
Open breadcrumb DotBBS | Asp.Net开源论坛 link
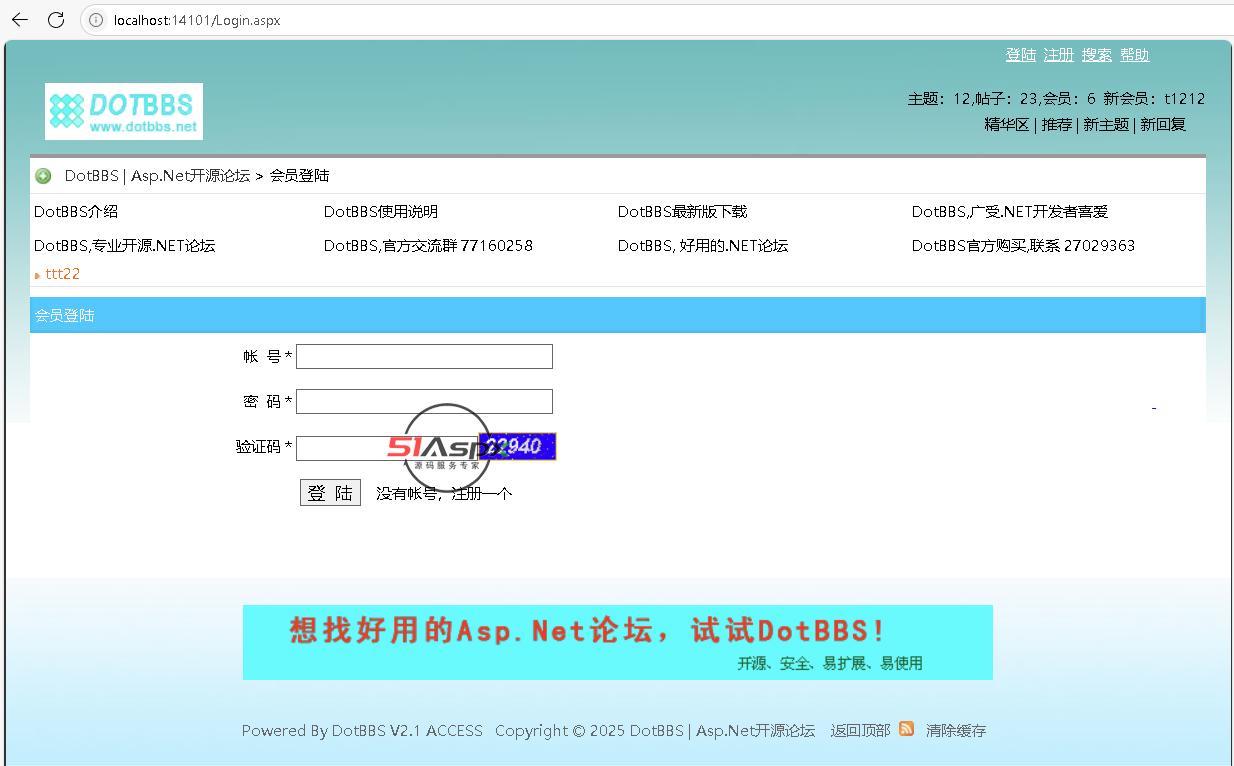pos(157,176)
